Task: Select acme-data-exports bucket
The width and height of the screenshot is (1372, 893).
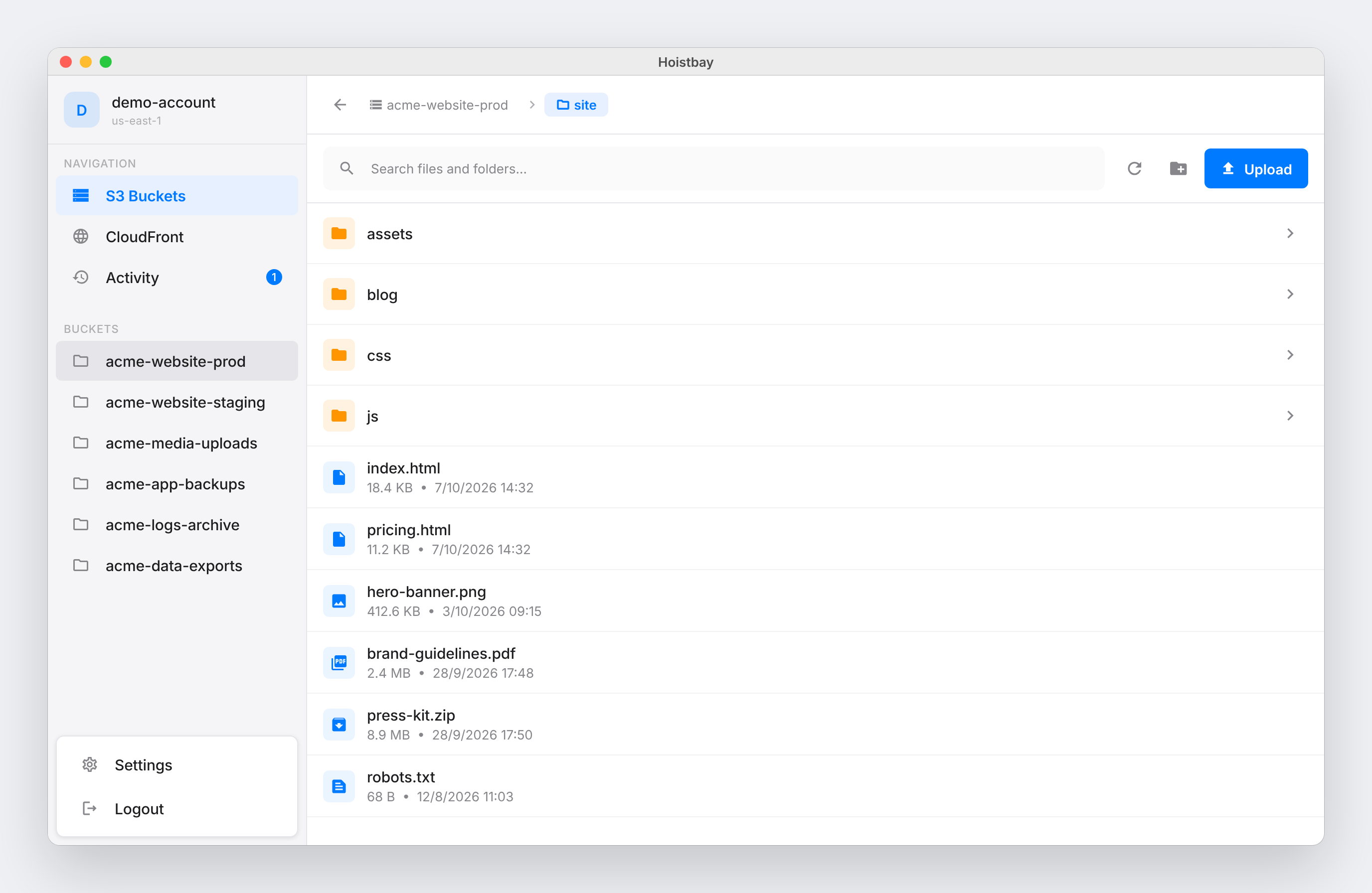Action: click(177, 566)
